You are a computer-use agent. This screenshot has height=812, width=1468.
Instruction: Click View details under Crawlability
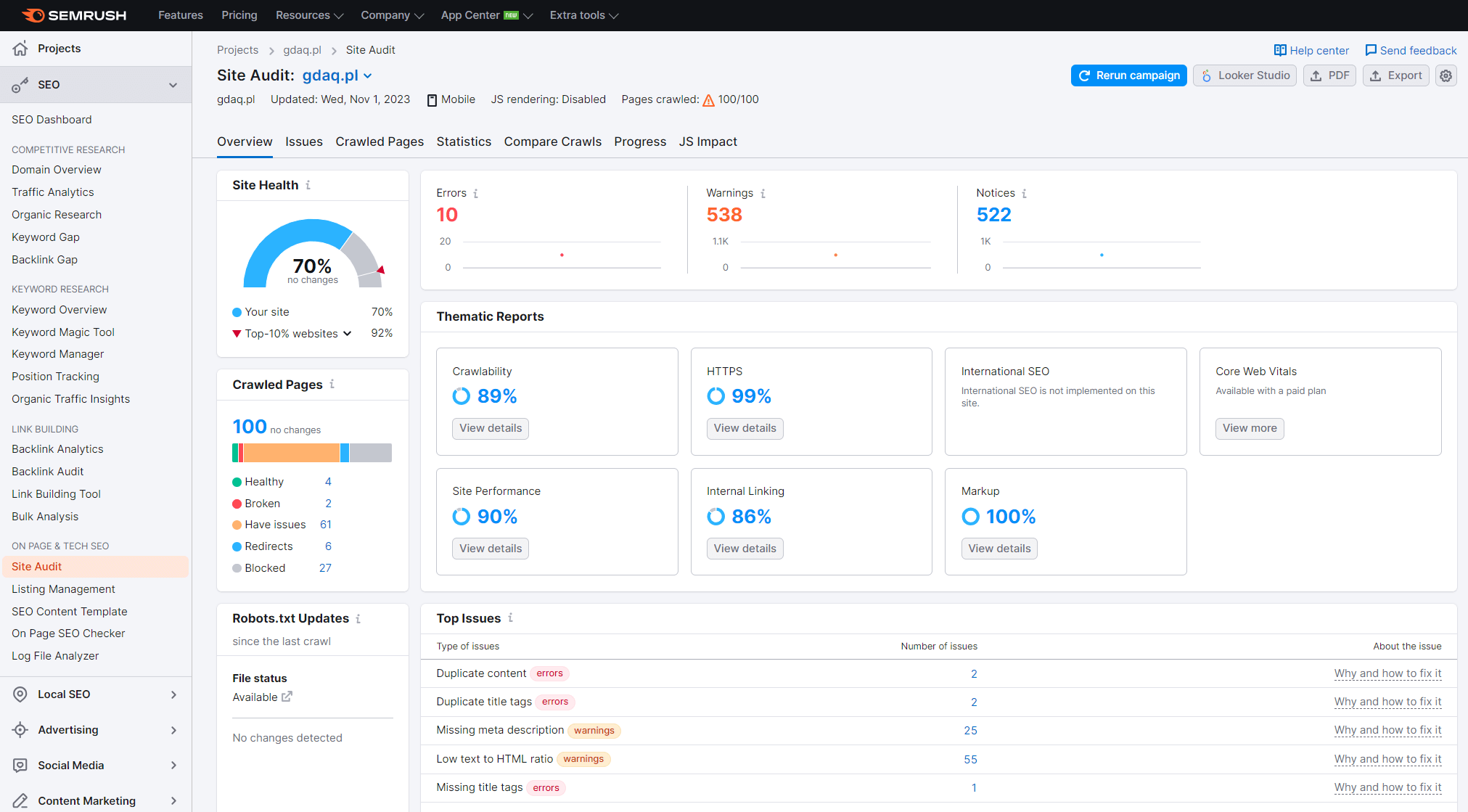coord(491,428)
